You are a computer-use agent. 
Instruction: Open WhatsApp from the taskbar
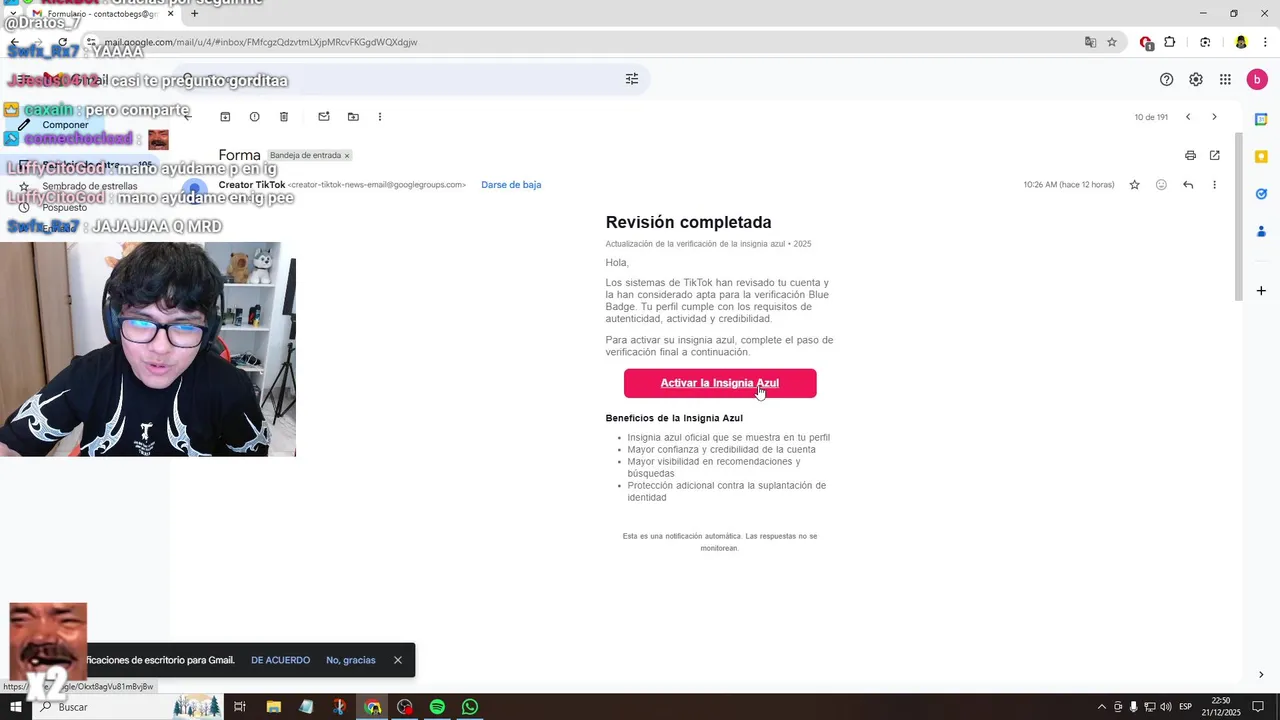(470, 707)
